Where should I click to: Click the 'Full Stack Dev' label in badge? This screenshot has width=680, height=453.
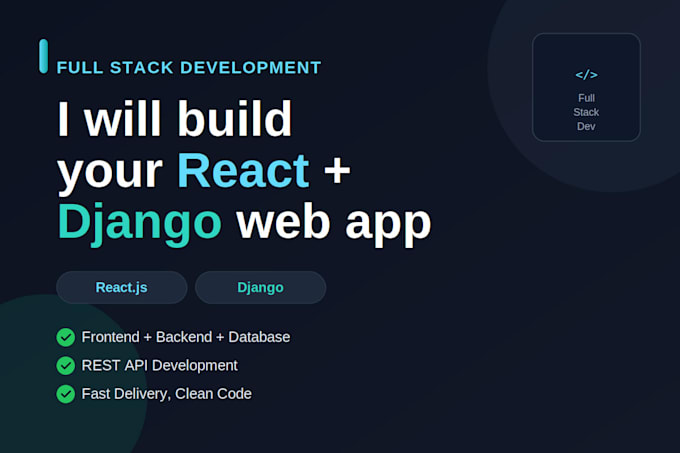click(x=586, y=112)
